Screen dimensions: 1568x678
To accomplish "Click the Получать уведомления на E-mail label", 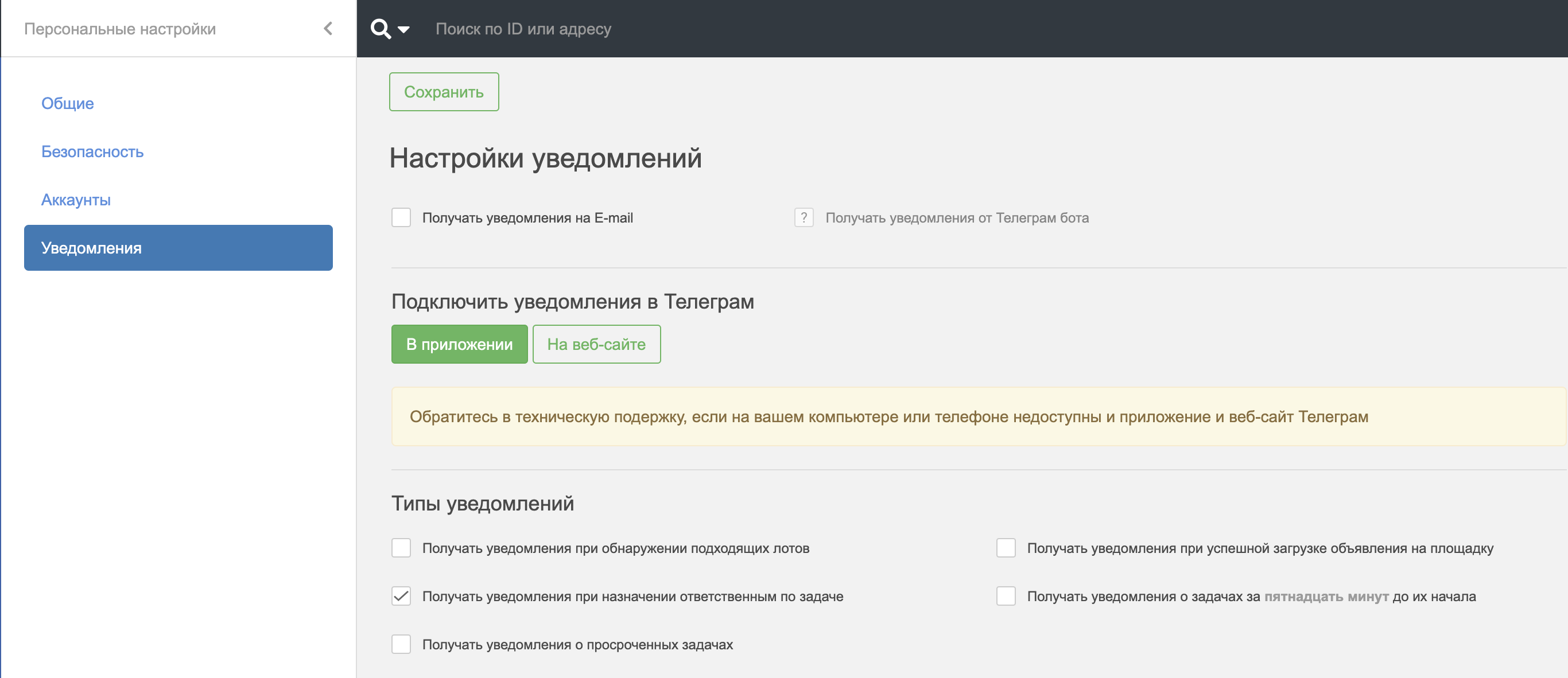I will click(528, 218).
